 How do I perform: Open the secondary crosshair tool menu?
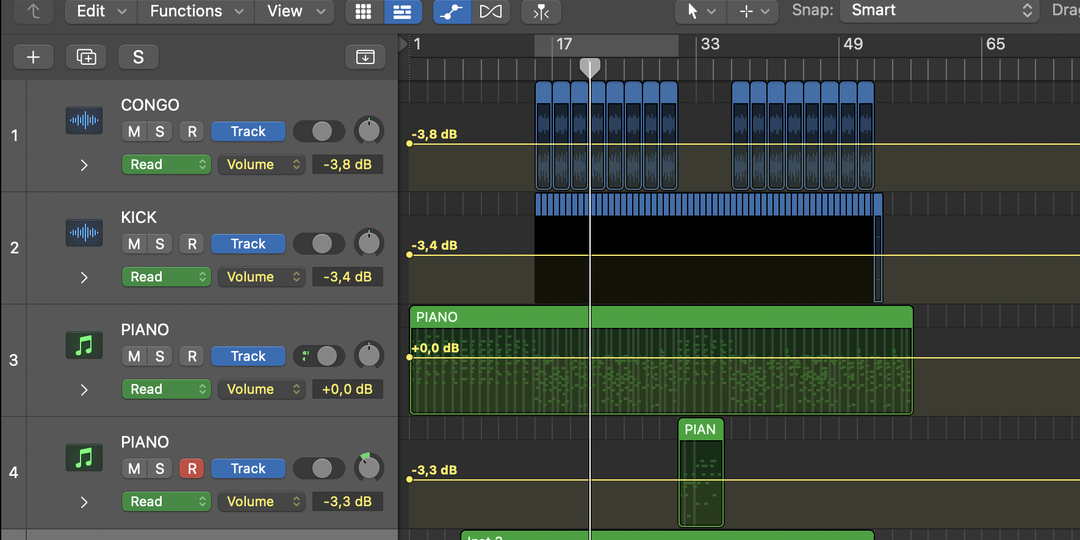(753, 11)
